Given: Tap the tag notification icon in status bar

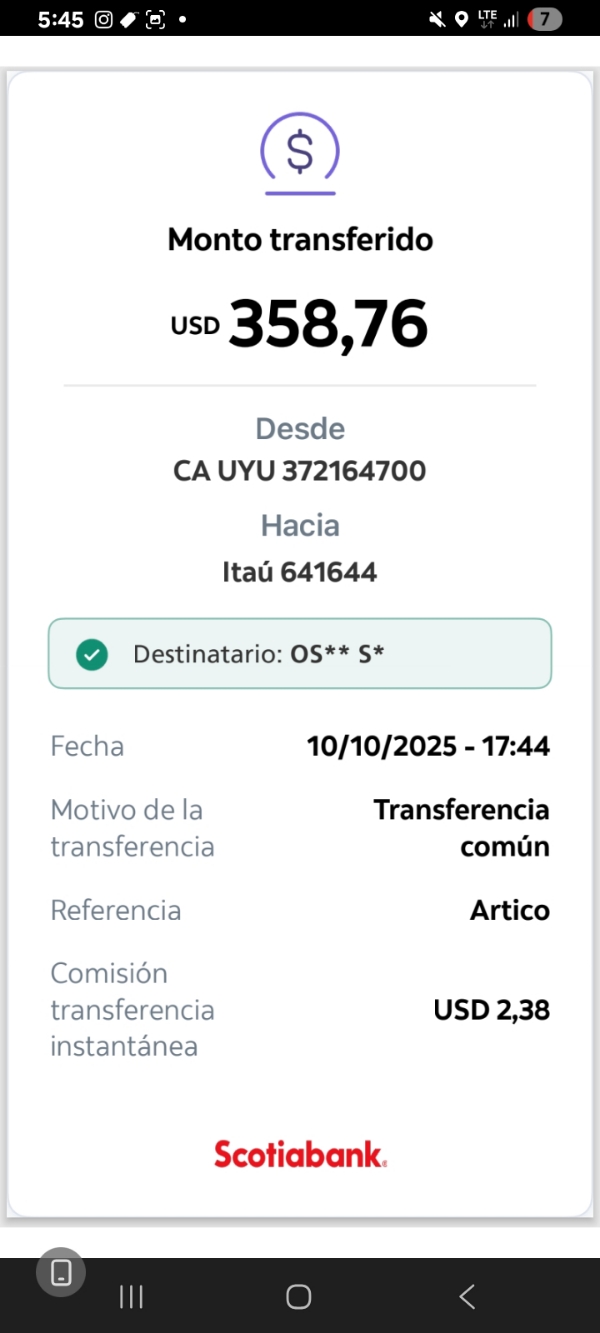Looking at the screenshot, I should pos(129,19).
